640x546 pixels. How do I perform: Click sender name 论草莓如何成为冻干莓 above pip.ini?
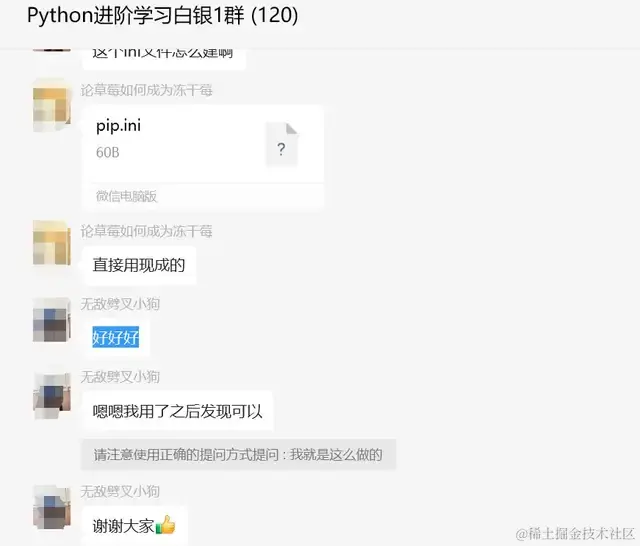click(146, 90)
